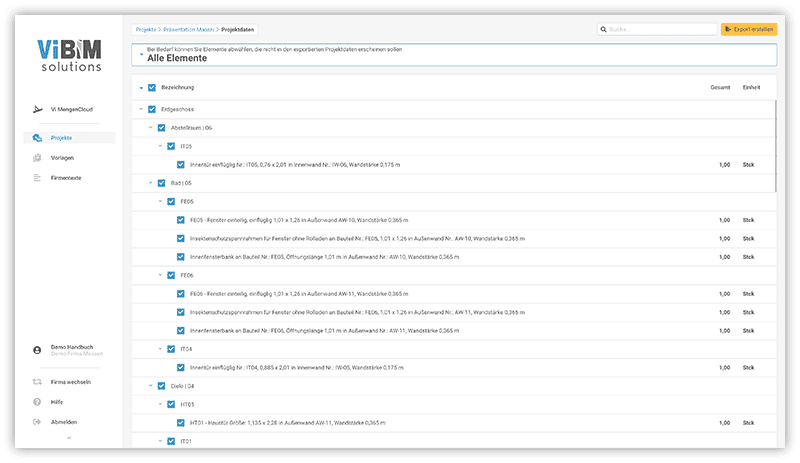Open Vi MengenCloud in sidebar

tap(71, 109)
